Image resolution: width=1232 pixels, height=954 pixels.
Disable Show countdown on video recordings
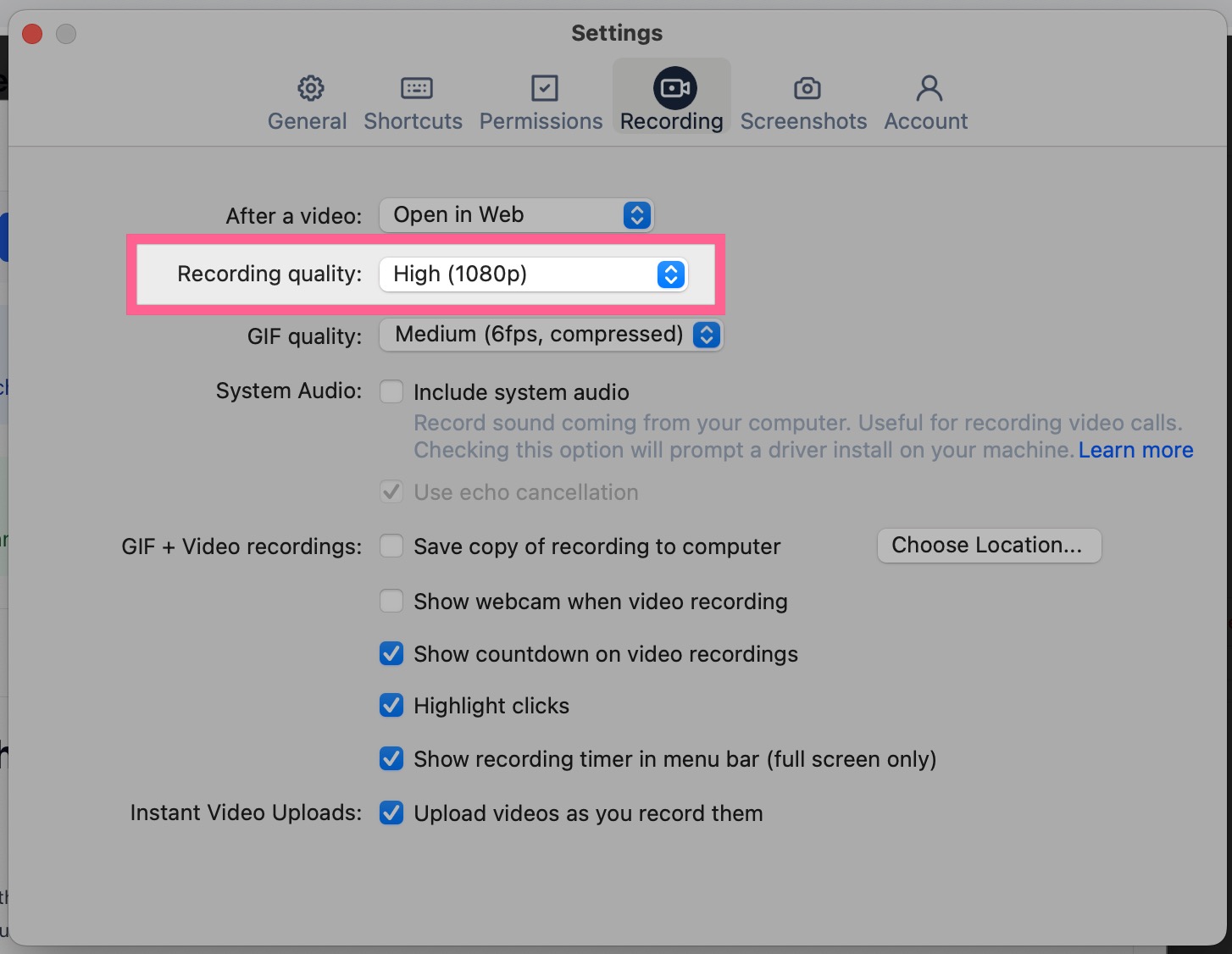[391, 654]
